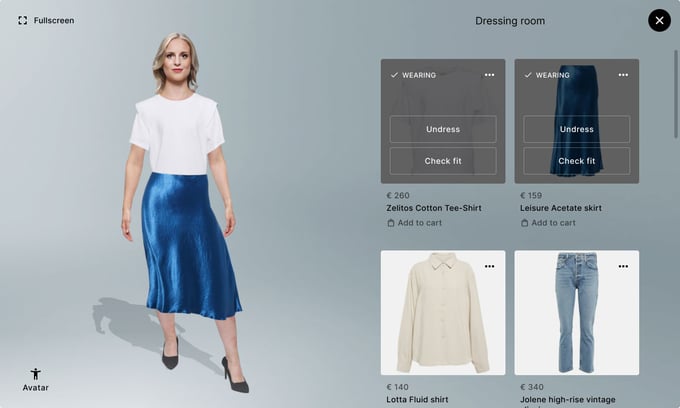Open more options for Leisure Acetate skirt

click(623, 75)
